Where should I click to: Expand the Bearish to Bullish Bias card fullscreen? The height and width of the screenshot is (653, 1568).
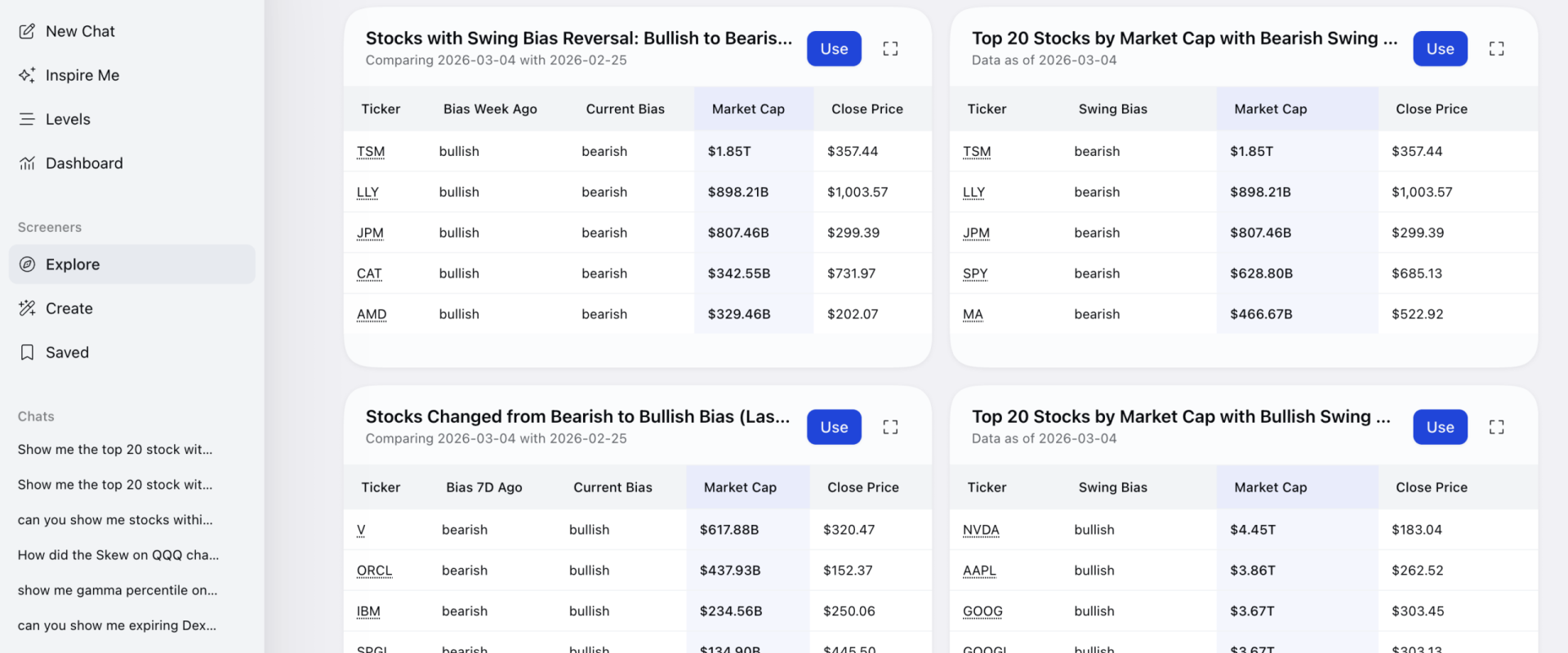click(890, 427)
